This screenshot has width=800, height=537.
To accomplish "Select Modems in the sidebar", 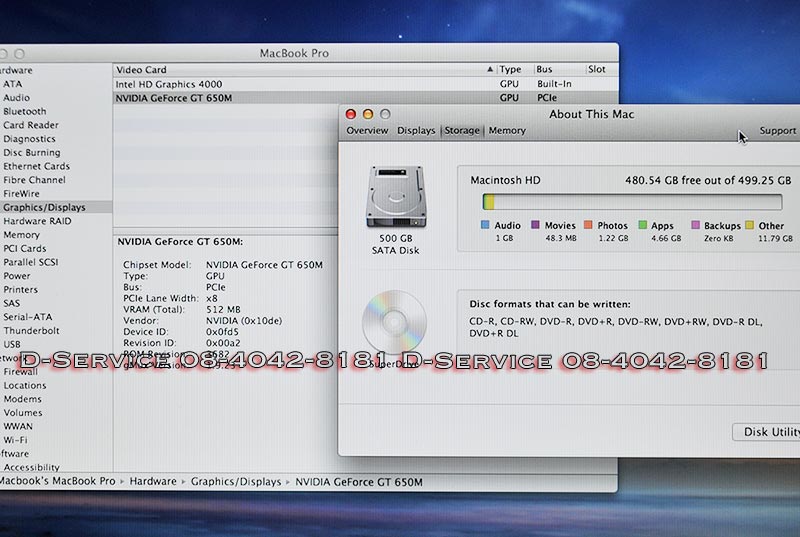I will pyautogui.click(x=22, y=399).
